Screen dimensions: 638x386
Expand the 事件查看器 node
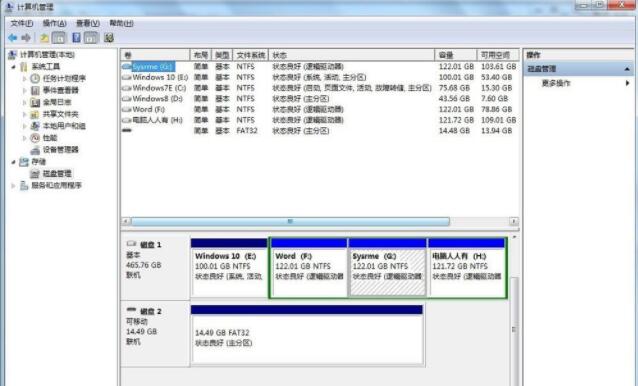24,90
